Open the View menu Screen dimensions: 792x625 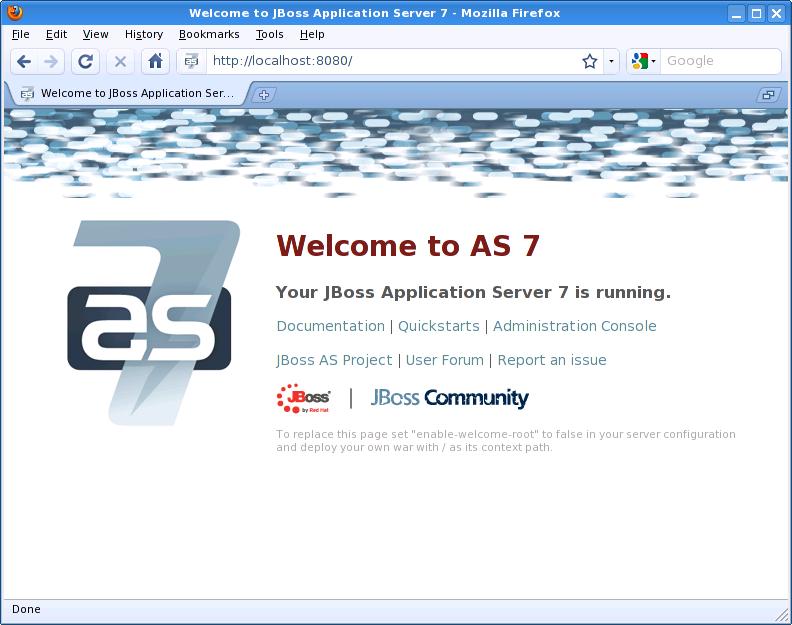pyautogui.click(x=95, y=34)
